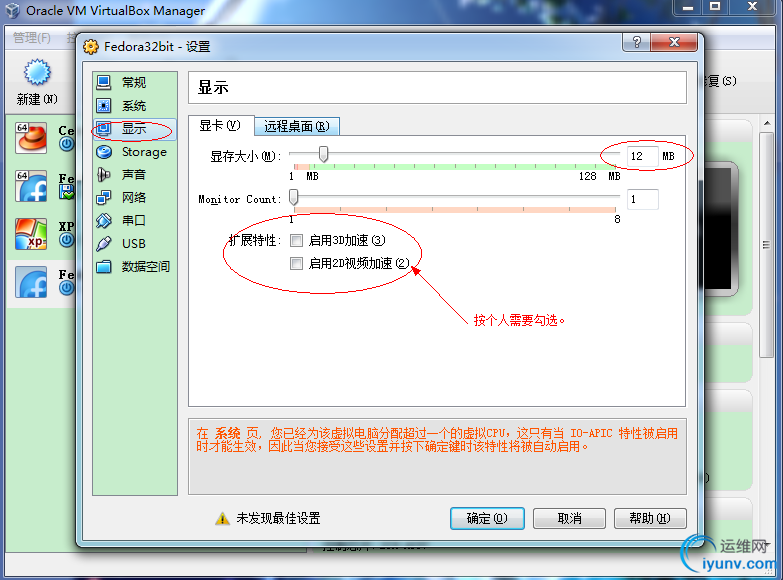The width and height of the screenshot is (783, 580).
Task: Click the 取消 cancel button
Action: (x=569, y=519)
